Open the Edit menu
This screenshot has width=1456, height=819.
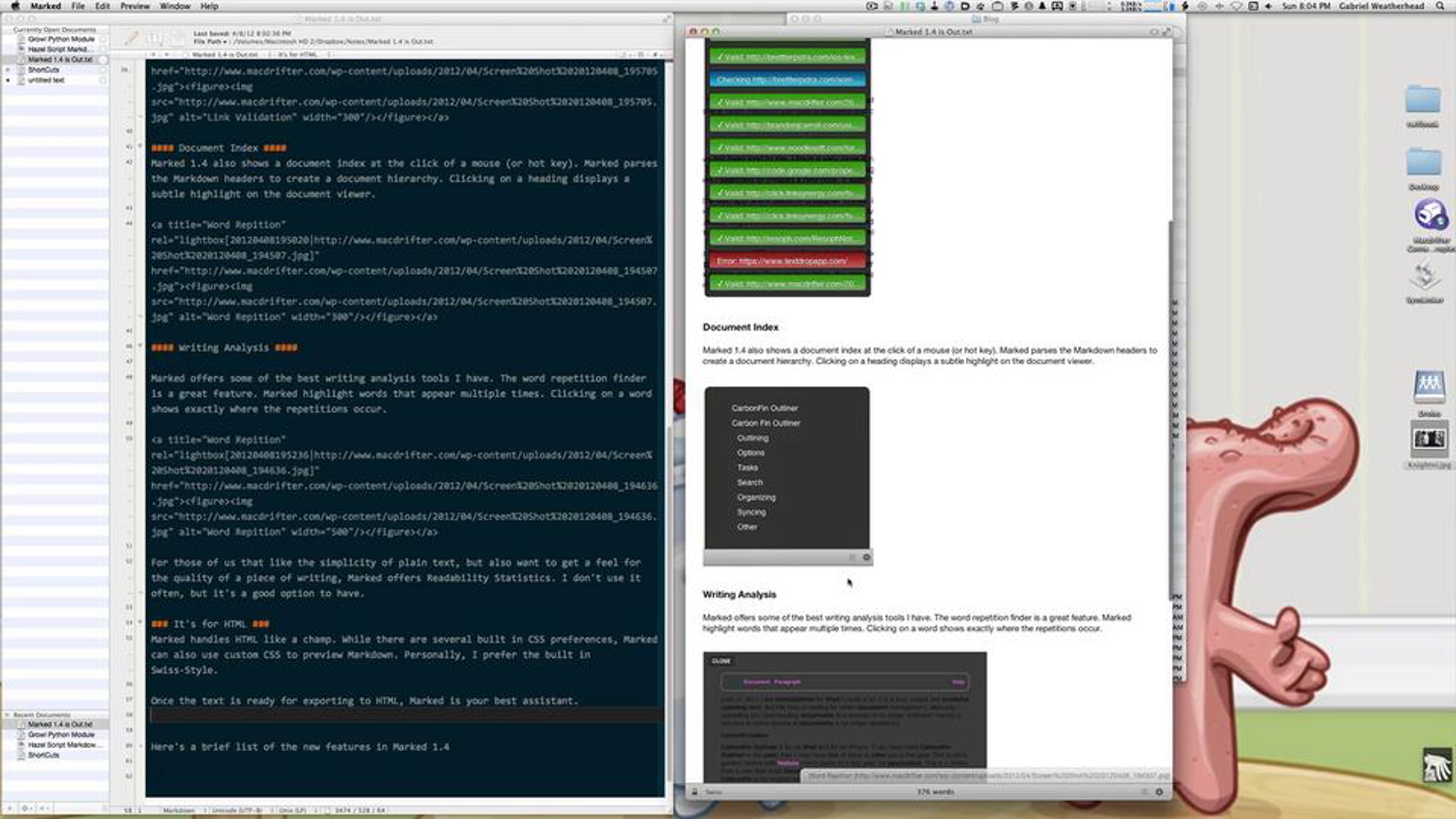click(103, 6)
